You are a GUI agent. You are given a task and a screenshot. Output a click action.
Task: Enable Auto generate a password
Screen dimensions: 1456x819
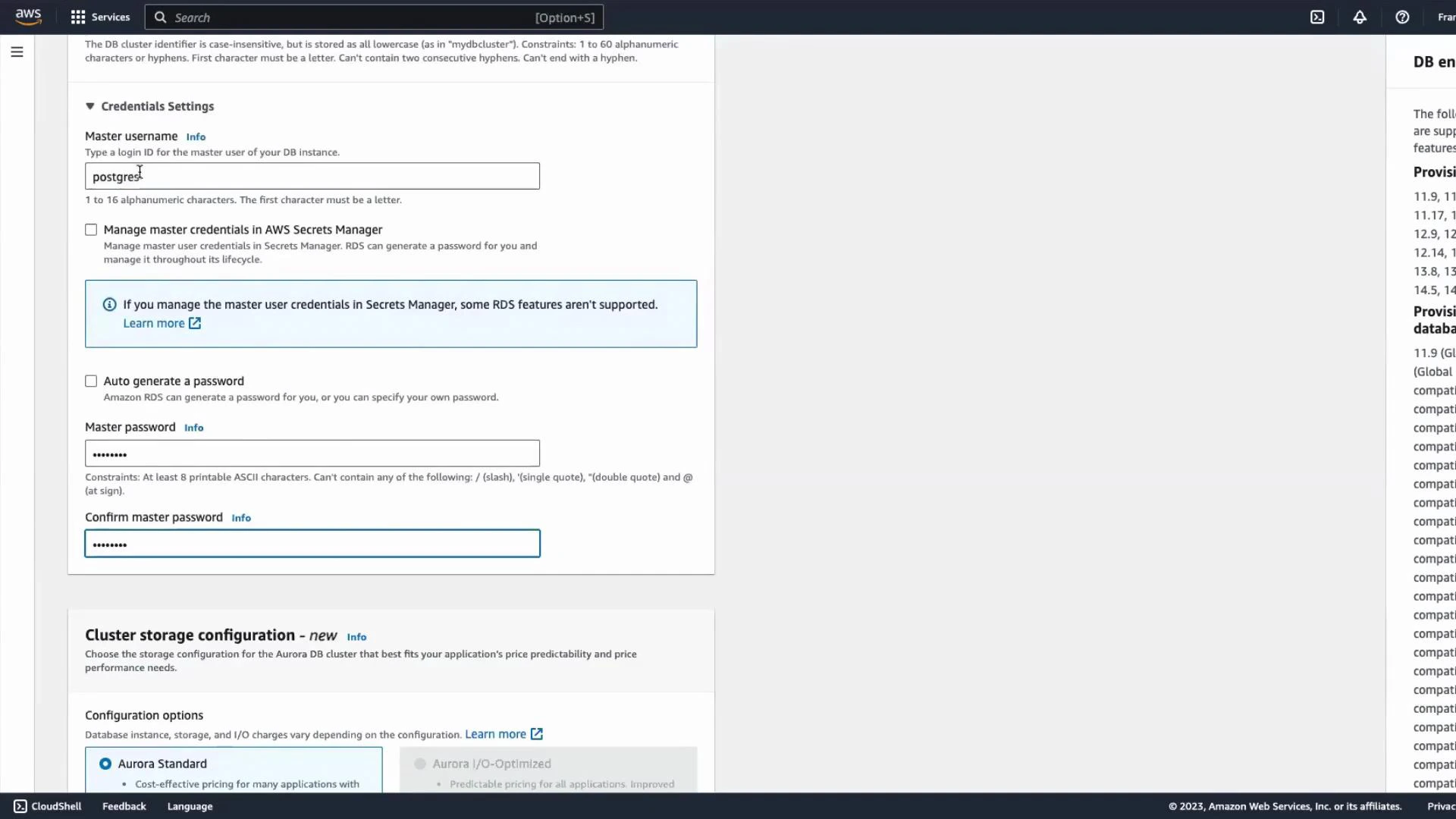click(91, 381)
